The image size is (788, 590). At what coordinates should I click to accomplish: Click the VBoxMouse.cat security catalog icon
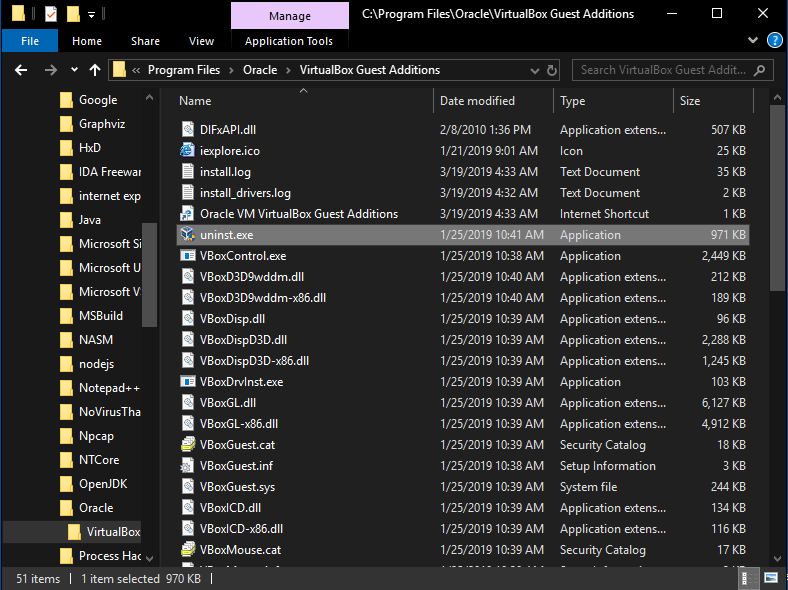coord(187,550)
